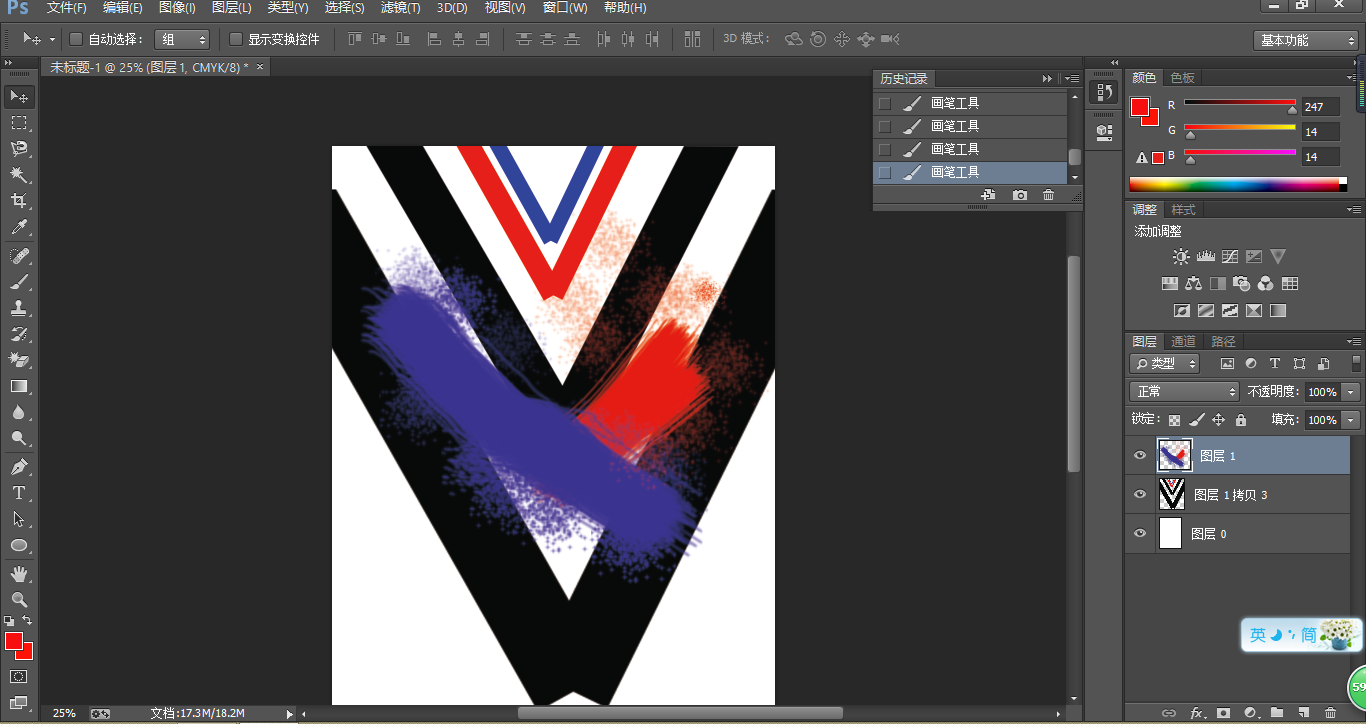Select the Magic Wand tool
1366x724 pixels.
[19, 175]
